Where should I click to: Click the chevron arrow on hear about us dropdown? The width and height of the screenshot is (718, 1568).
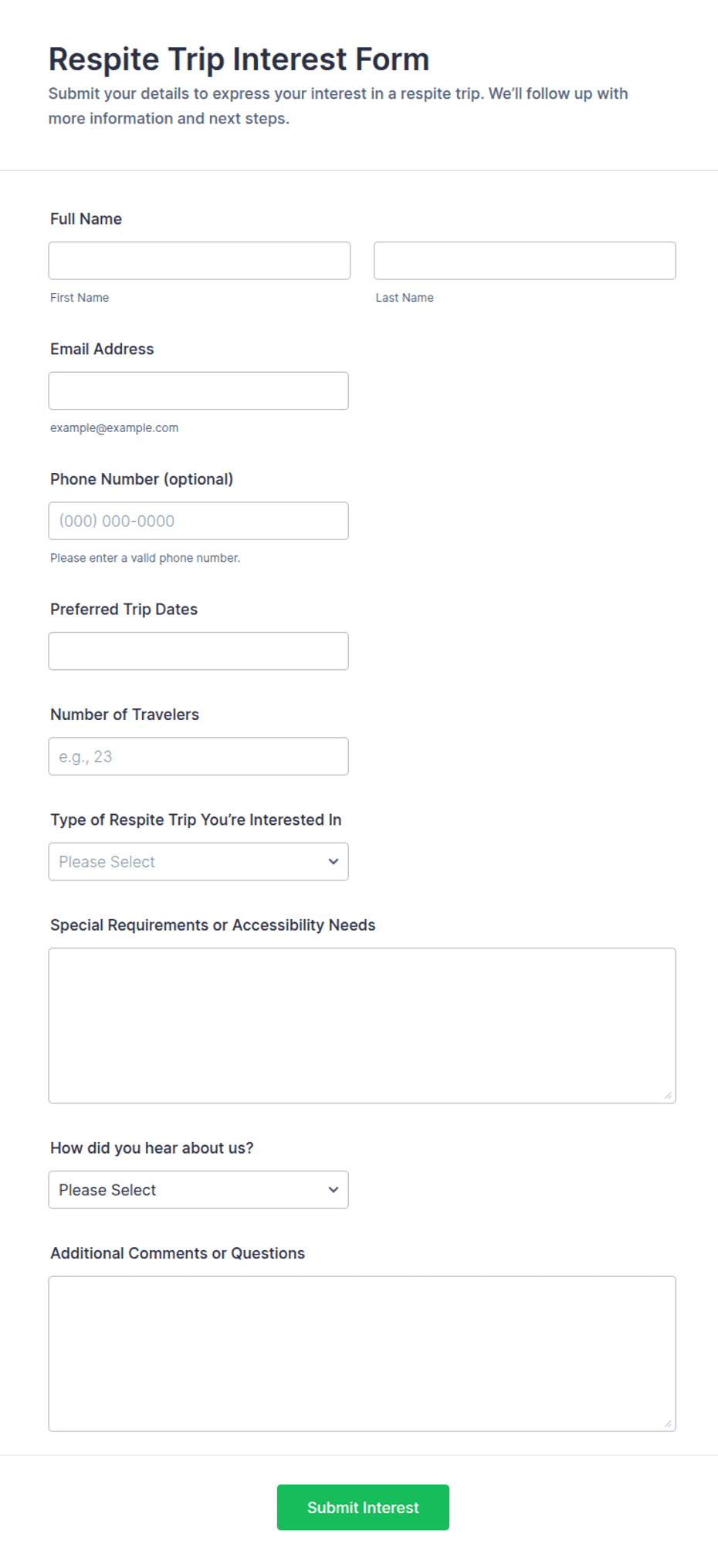point(334,1190)
